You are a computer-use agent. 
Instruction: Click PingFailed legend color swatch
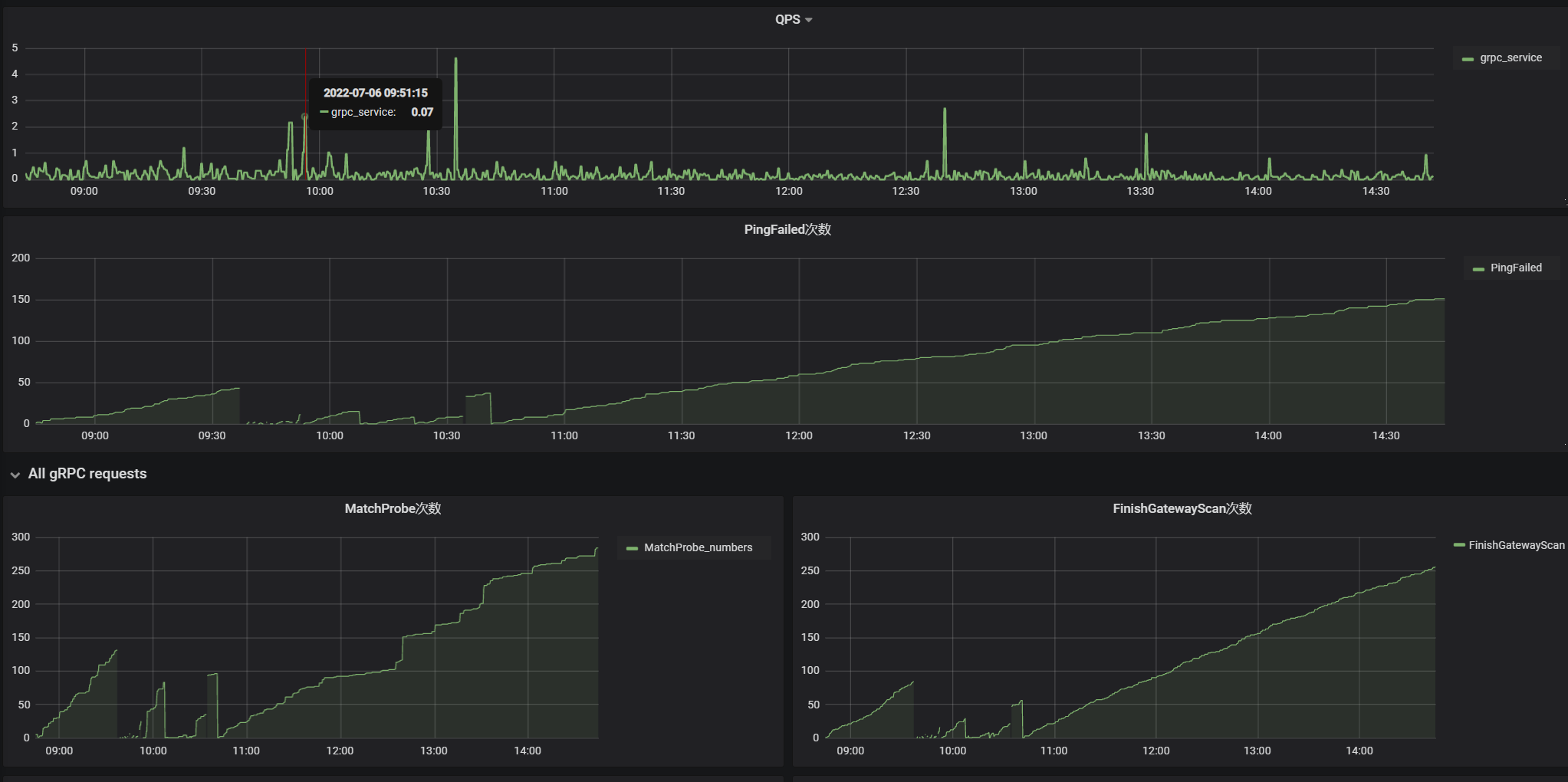(1478, 268)
